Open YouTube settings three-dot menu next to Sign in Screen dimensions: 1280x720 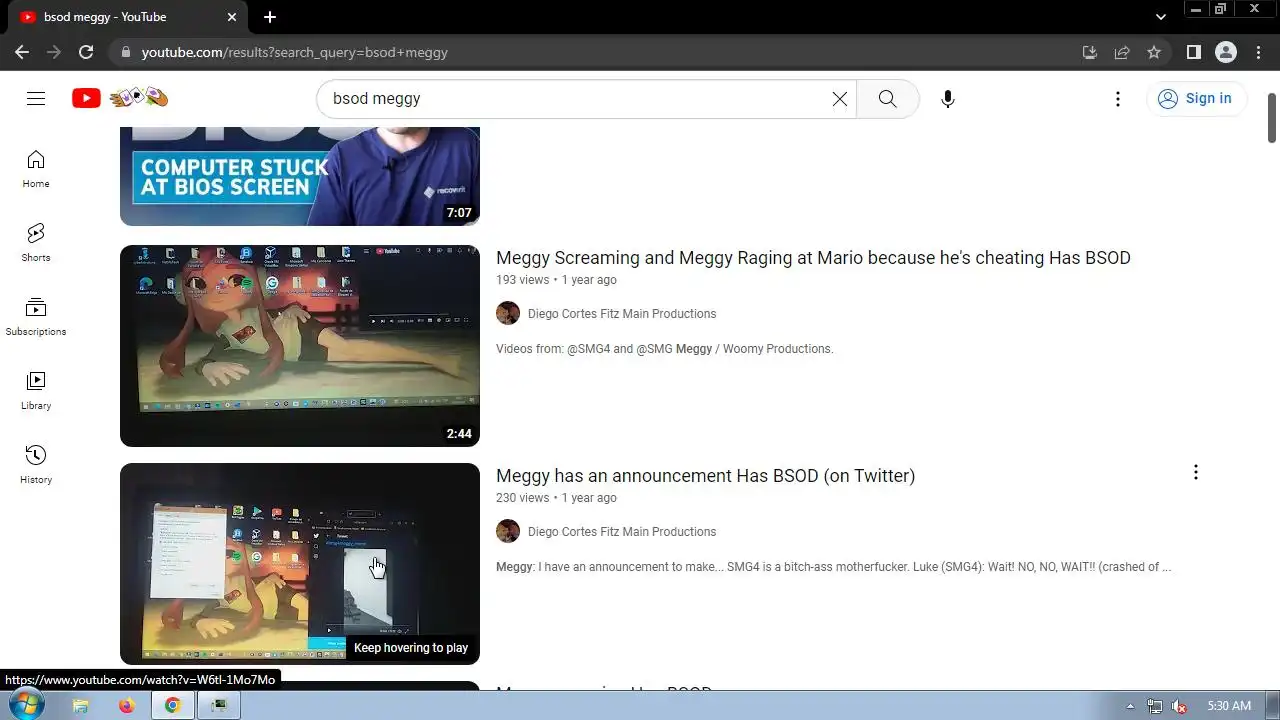click(1118, 99)
